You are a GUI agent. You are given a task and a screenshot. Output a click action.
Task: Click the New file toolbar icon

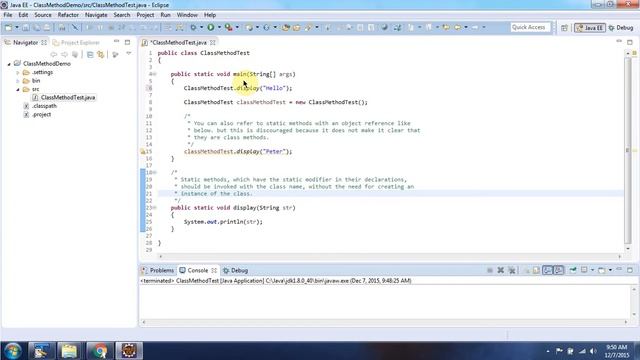[8, 27]
